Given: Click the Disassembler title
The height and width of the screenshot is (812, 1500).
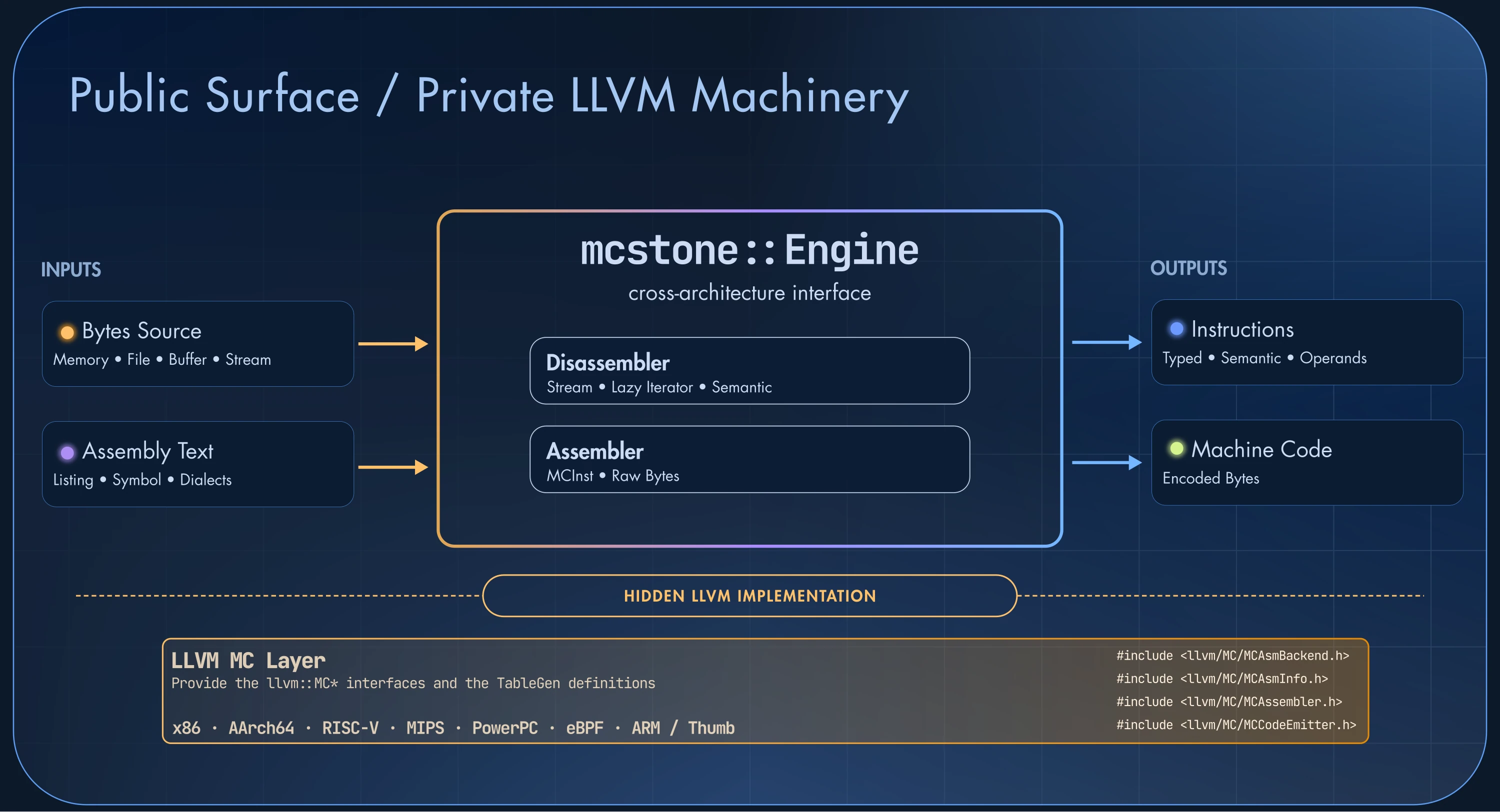Looking at the screenshot, I should pos(608,363).
